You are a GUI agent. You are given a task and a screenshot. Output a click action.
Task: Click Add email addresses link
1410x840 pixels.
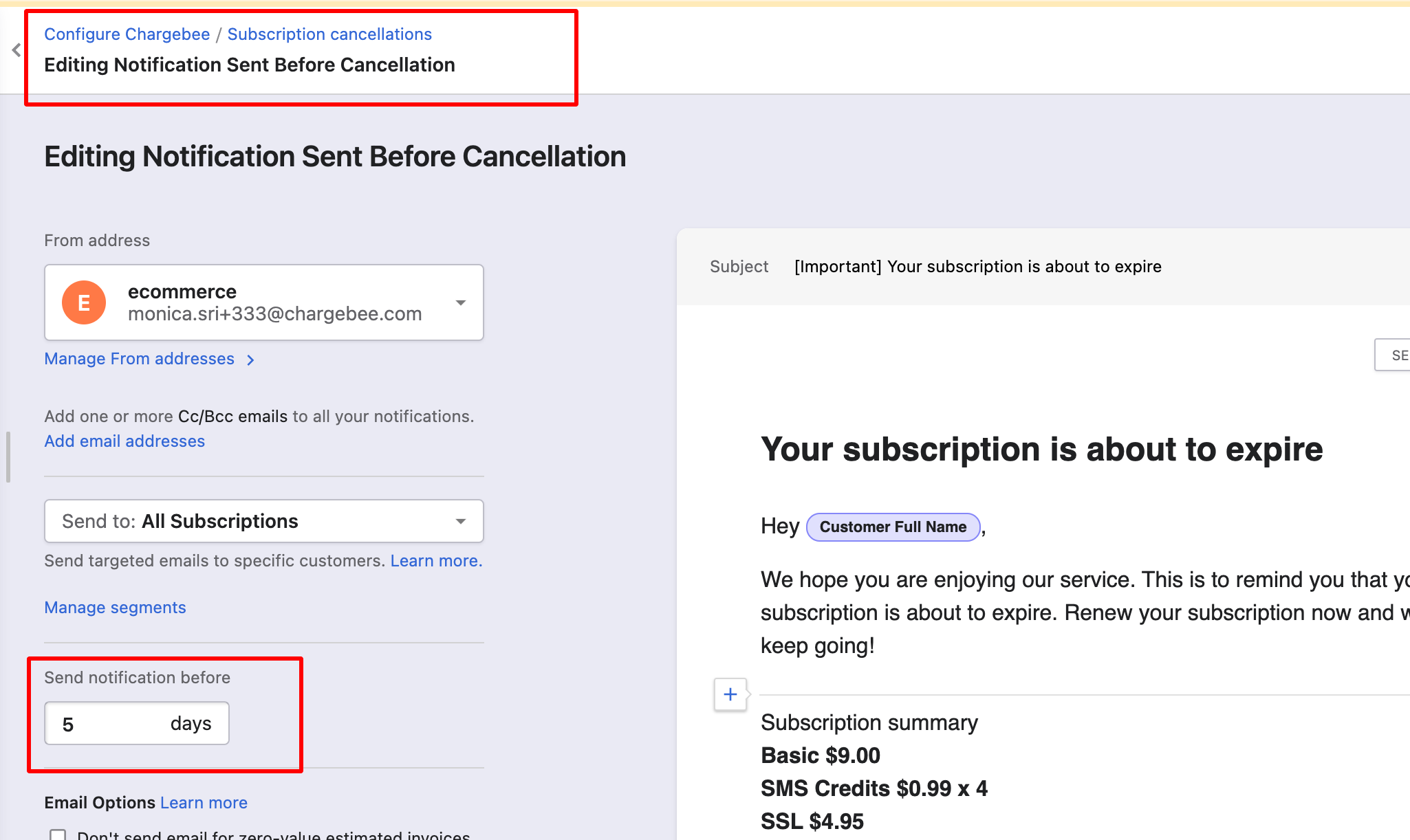(x=124, y=441)
